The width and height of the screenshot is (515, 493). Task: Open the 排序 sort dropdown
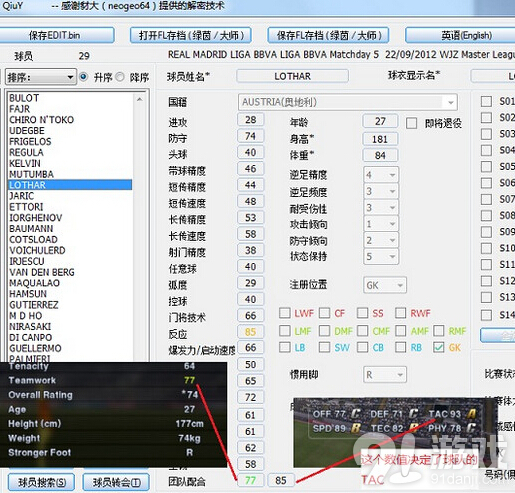pyautogui.click(x=41, y=77)
